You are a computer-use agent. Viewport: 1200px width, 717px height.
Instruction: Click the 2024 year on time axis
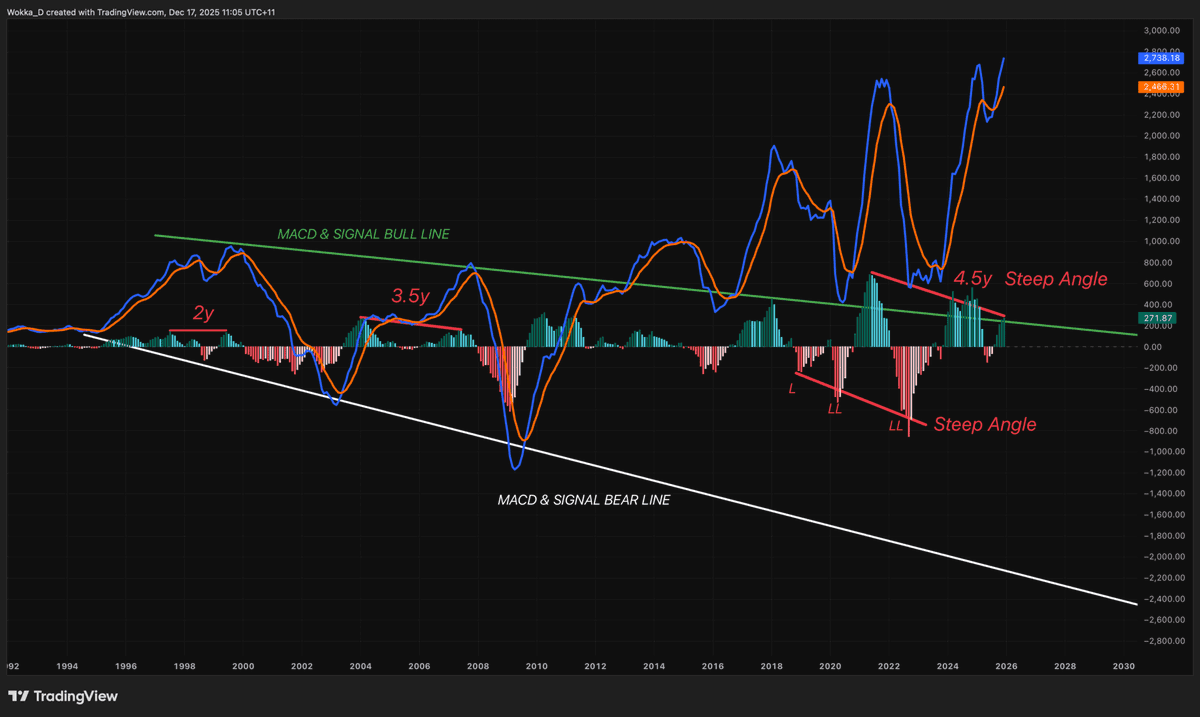pos(948,665)
